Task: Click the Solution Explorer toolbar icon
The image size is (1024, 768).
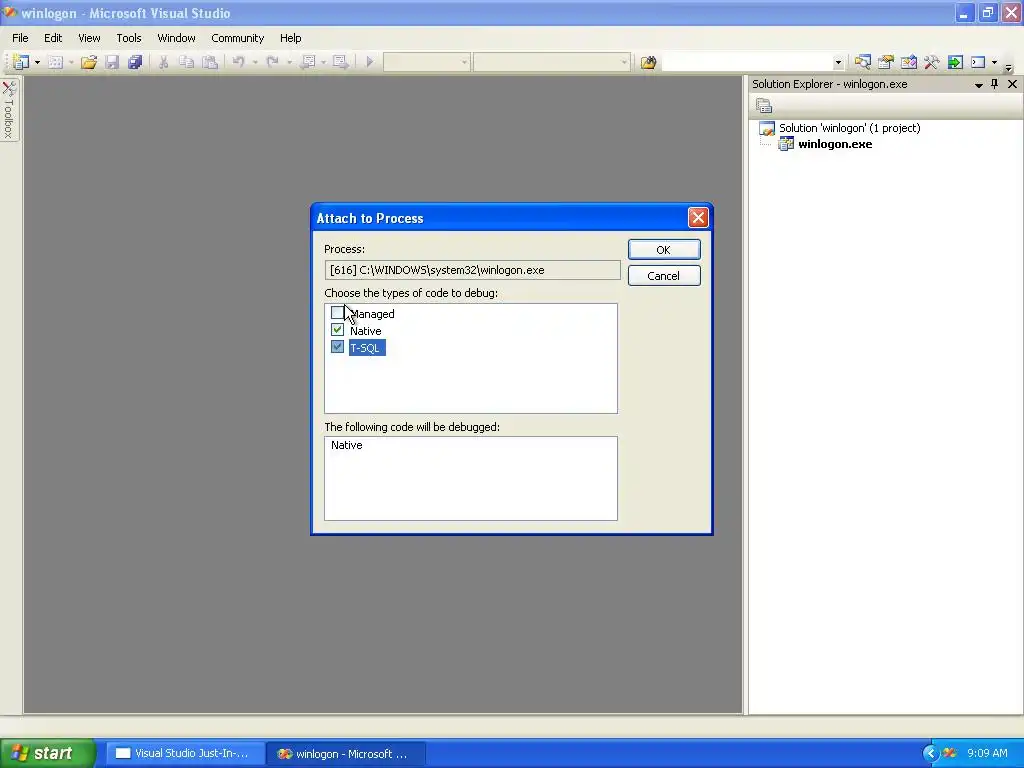Action: point(862,62)
